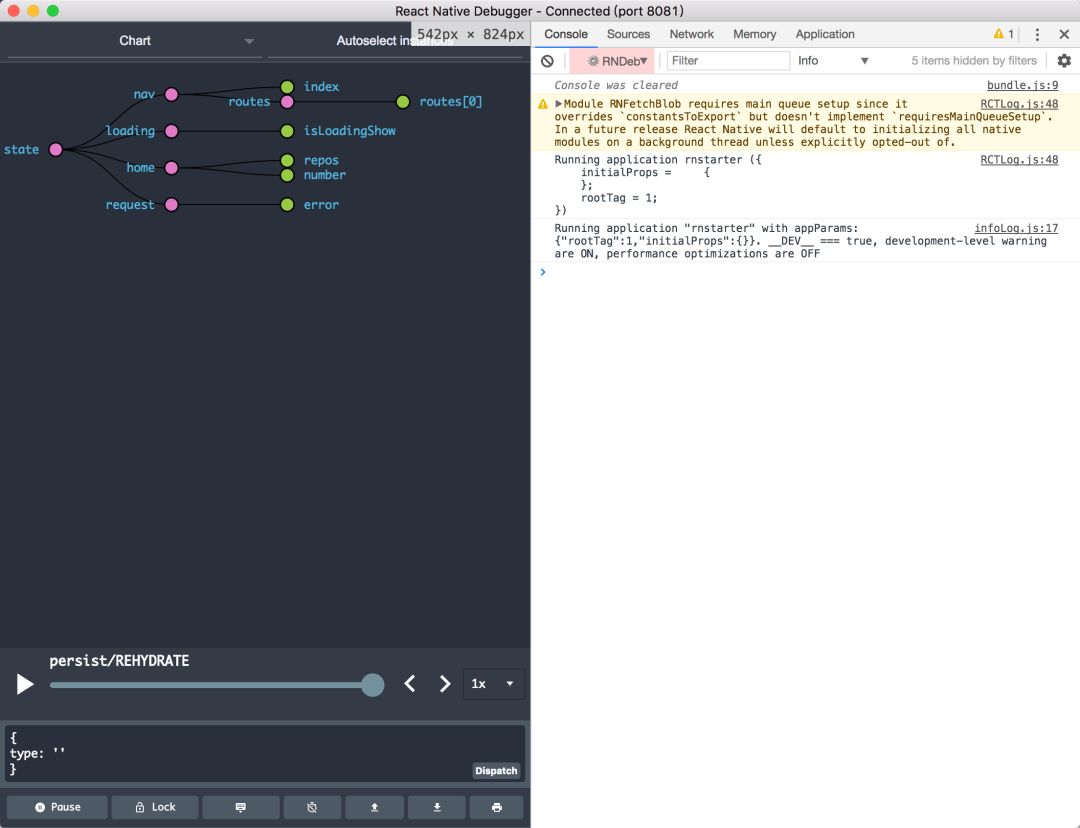Click the home node in chart
This screenshot has height=828, width=1080.
click(172, 167)
